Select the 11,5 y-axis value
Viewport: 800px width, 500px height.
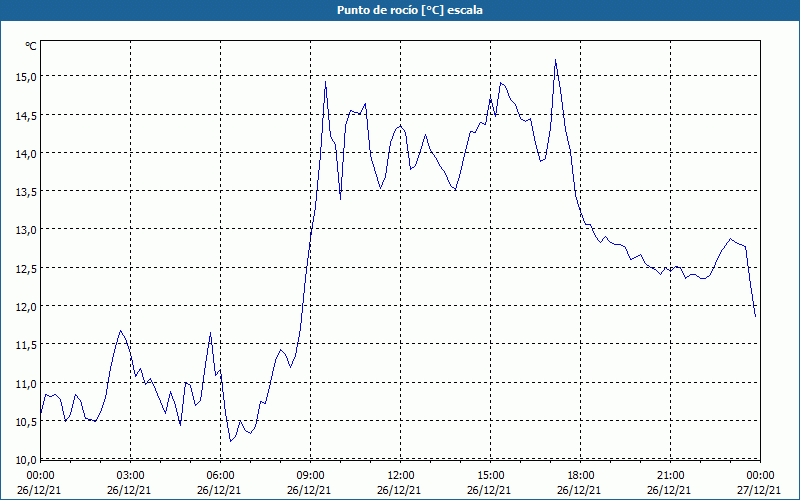[x=27, y=345]
